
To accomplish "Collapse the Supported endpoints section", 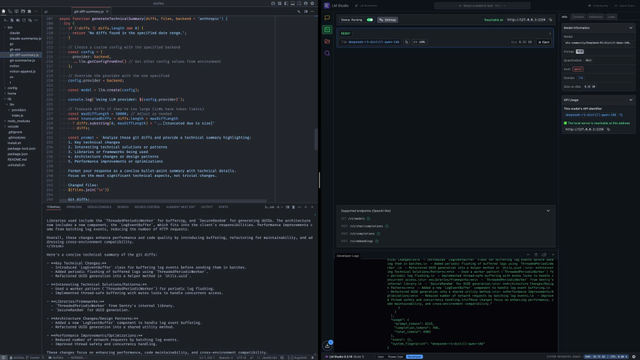I will 548,211.
